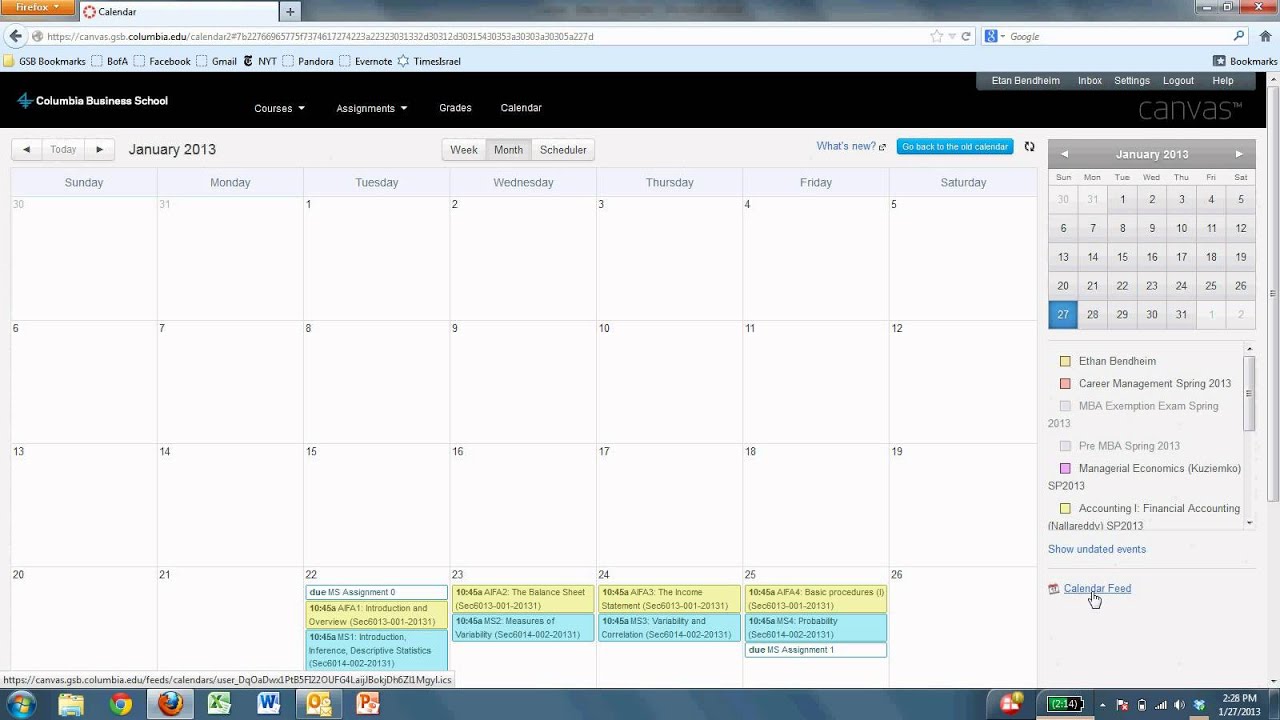Select day 28 in the mini calendar
Viewport: 1280px width, 720px height.
[1093, 314]
